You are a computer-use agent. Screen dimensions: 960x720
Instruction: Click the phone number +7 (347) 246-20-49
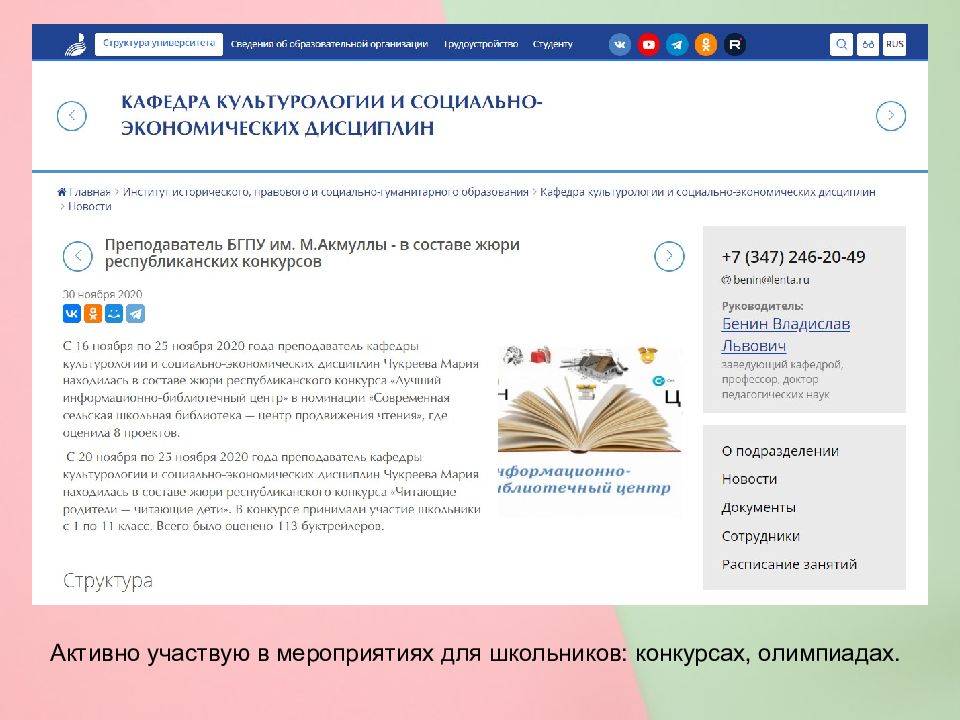(793, 257)
